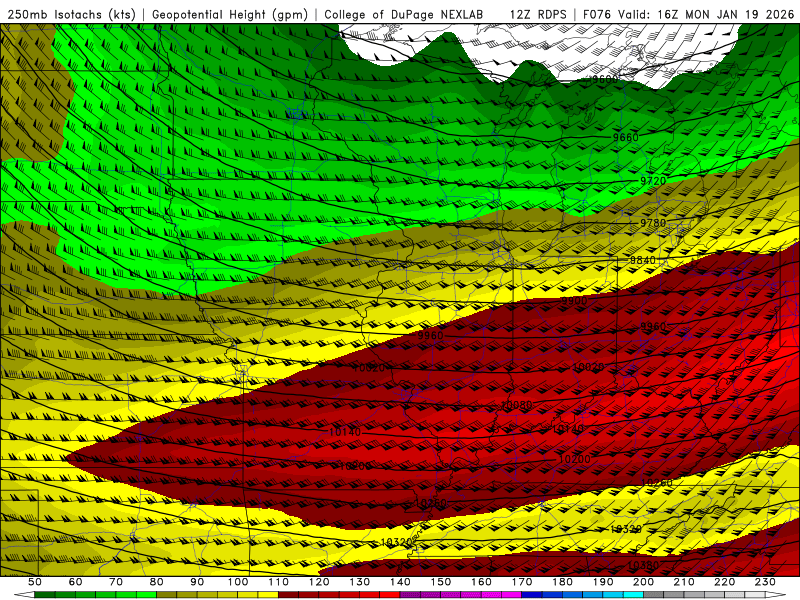
Task: Click the 70 value on the color scale
Action: 116,582
